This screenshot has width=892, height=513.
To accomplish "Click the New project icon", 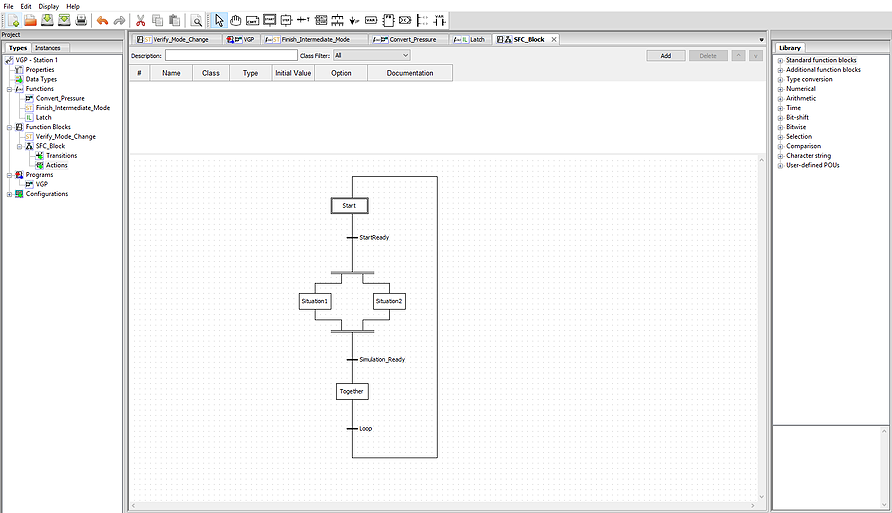I will pos(13,20).
